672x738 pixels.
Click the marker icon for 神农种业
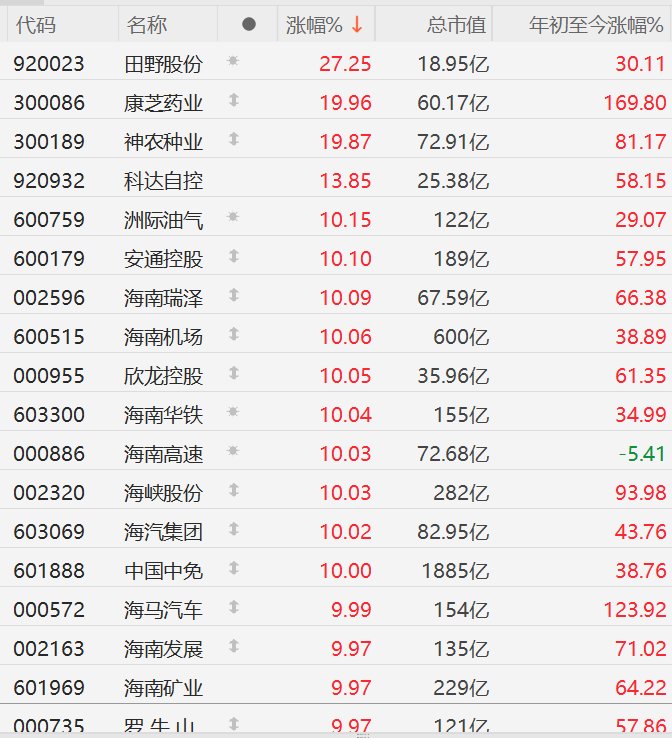click(x=234, y=139)
